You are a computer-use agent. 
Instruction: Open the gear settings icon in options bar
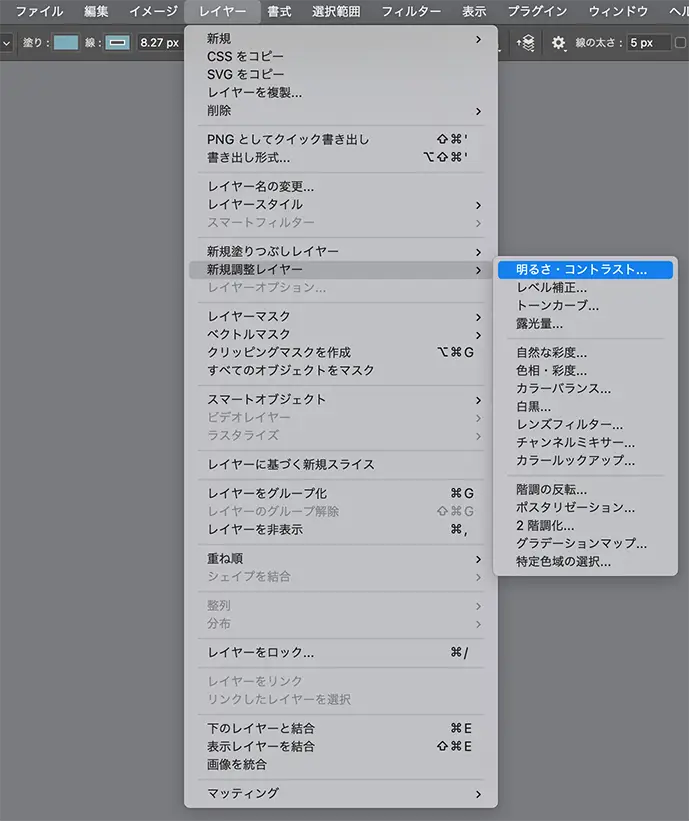(x=559, y=42)
